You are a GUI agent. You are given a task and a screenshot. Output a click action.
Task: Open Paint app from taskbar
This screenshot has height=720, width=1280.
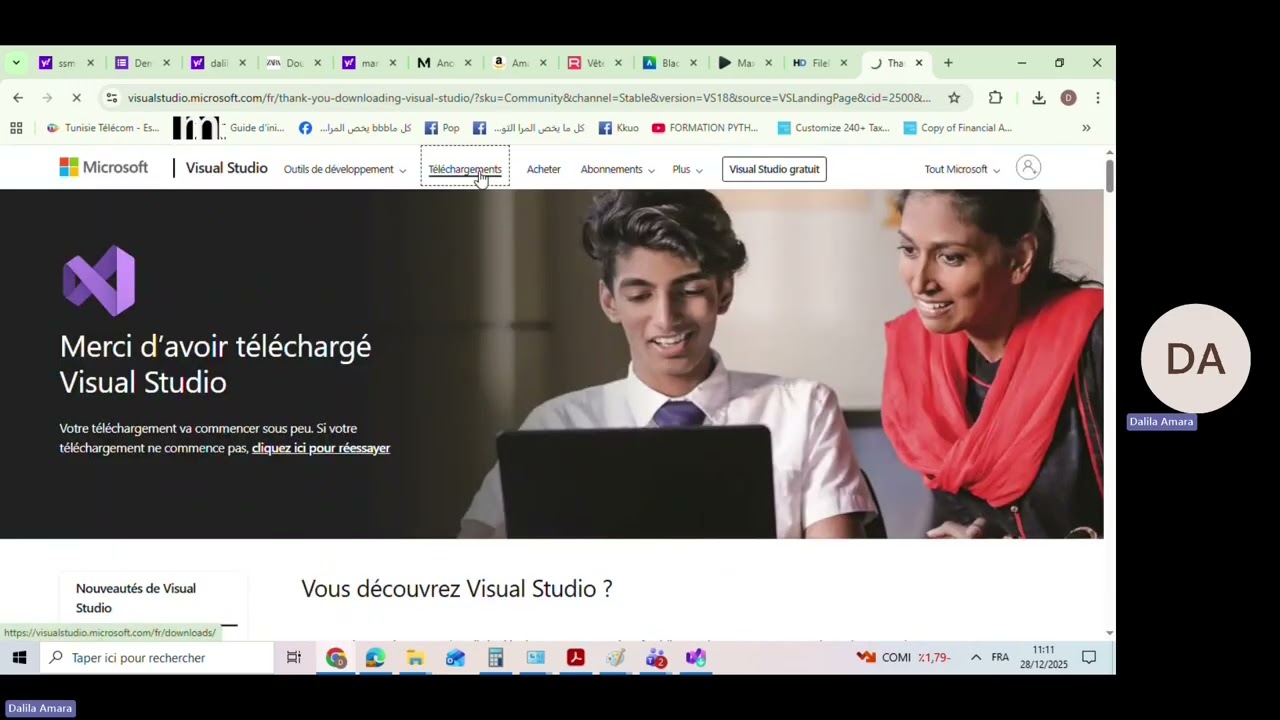pyautogui.click(x=615, y=658)
